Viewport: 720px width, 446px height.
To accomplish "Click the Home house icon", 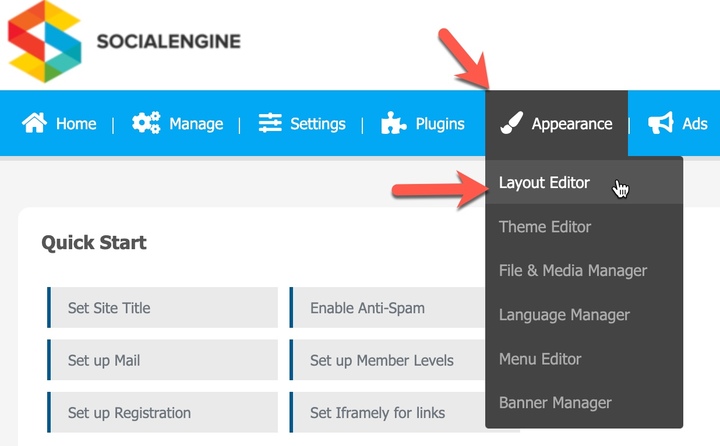I will pyautogui.click(x=34, y=123).
